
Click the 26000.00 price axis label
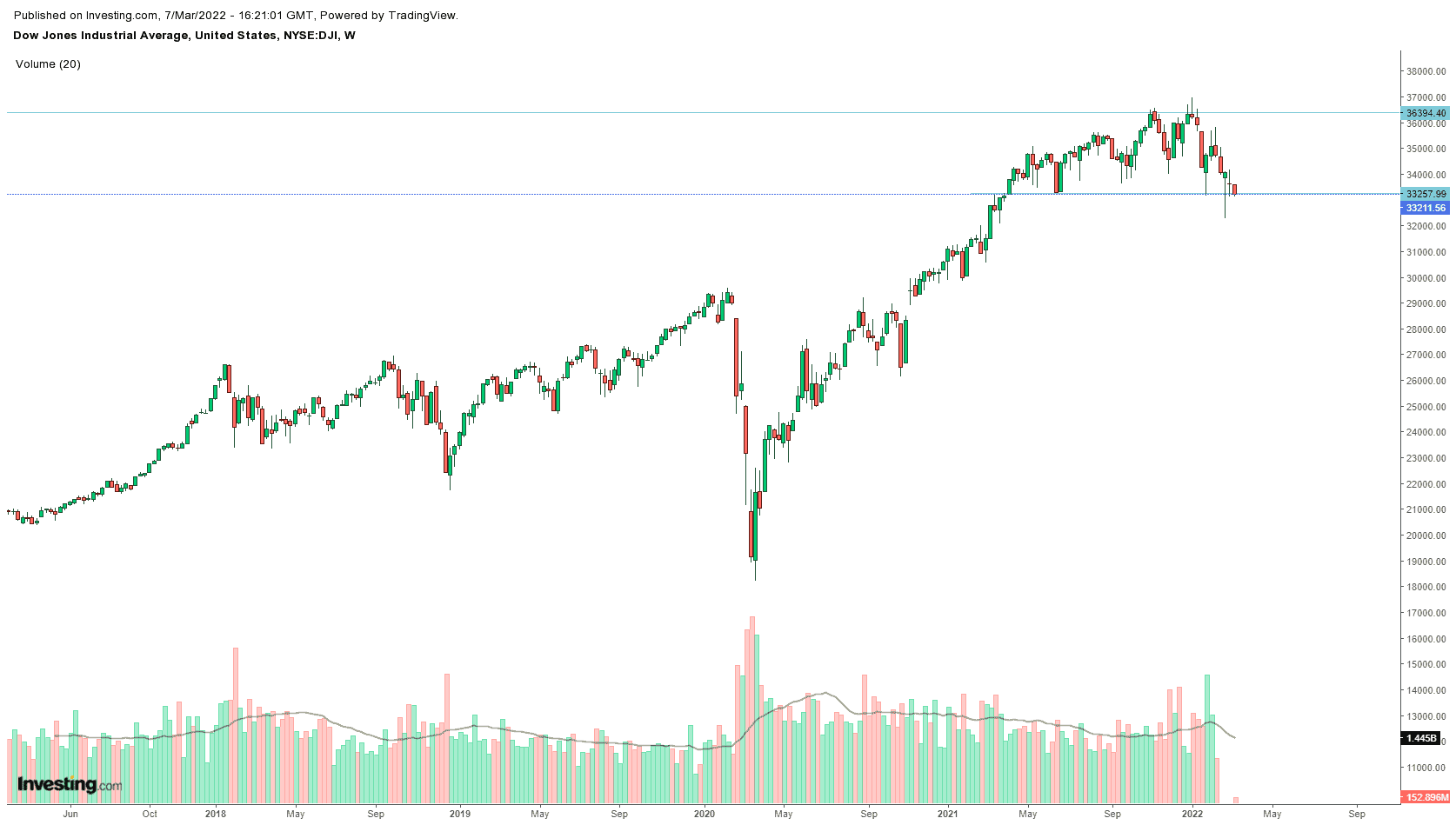click(x=1426, y=381)
